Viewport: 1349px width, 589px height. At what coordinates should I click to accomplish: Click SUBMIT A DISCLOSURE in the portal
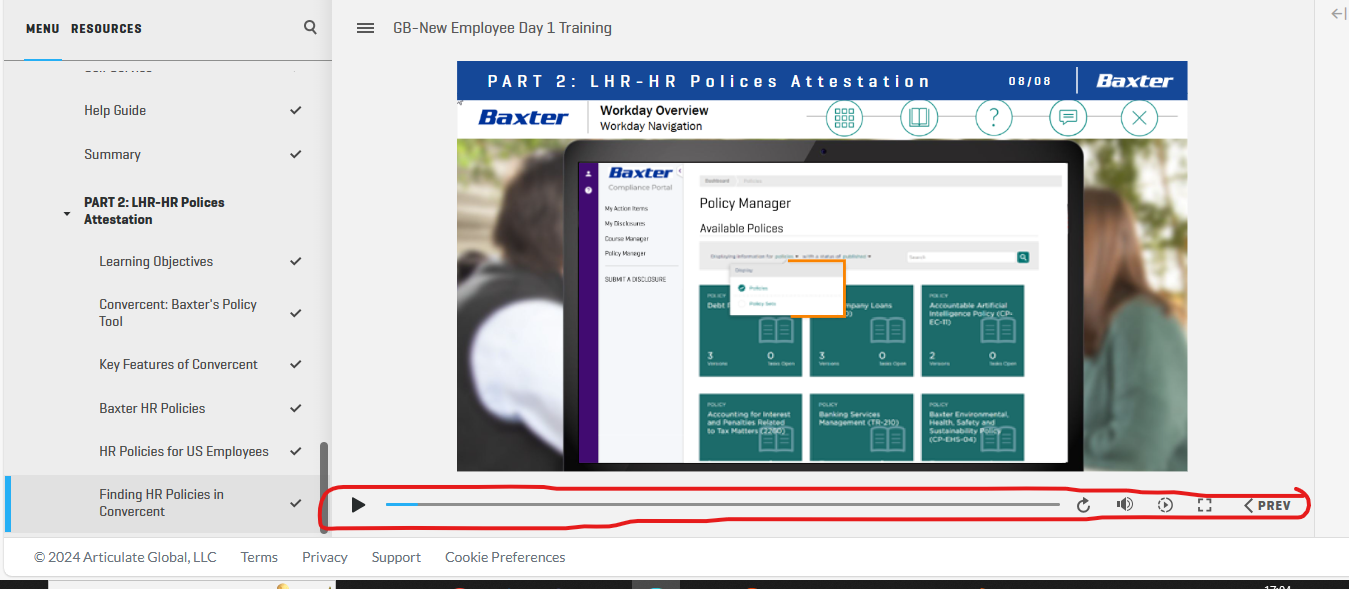click(635, 279)
